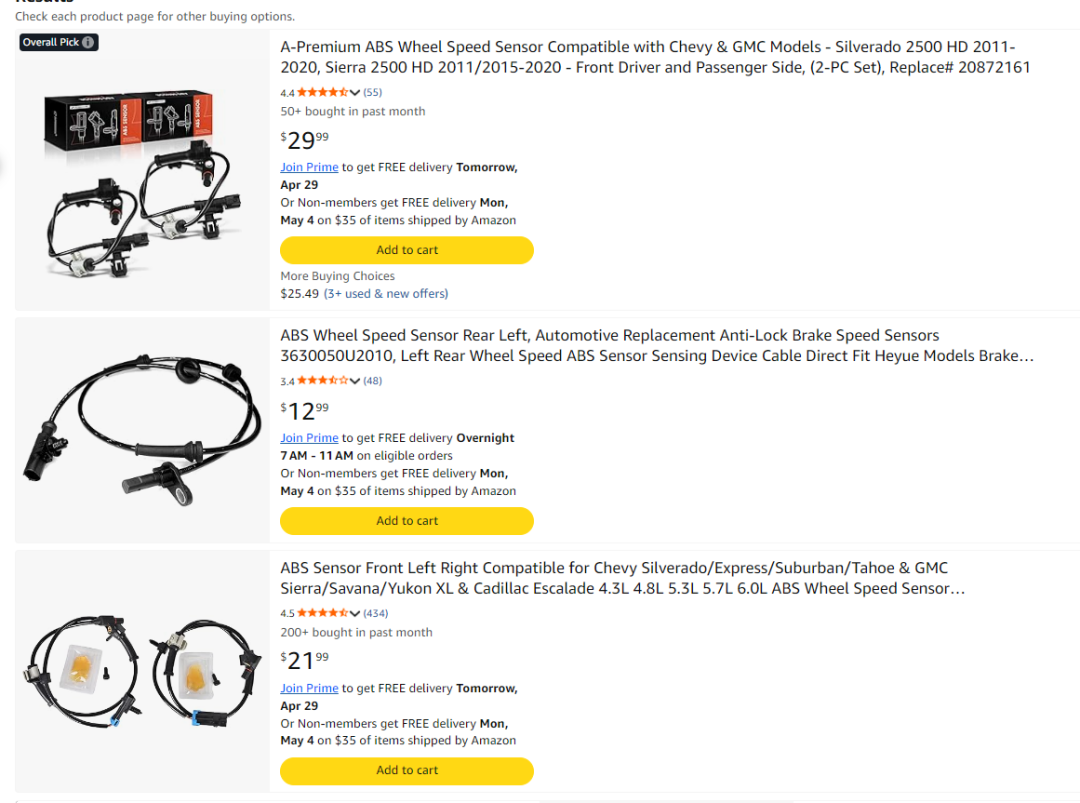Add A-Premium ABS sensor to cart
Image resolution: width=1080 pixels, height=803 pixels.
point(406,250)
